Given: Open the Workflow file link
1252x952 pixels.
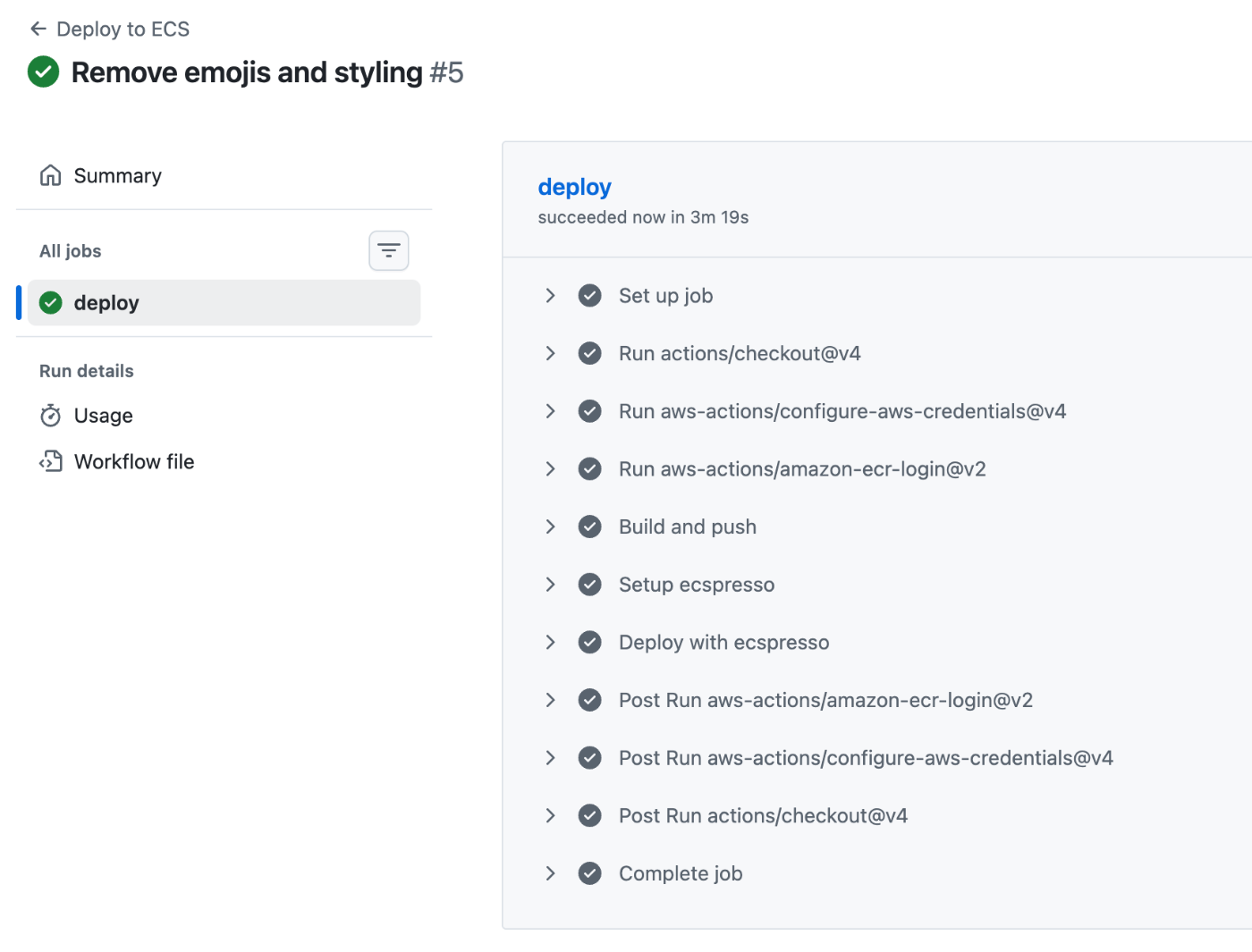Looking at the screenshot, I should [x=134, y=461].
